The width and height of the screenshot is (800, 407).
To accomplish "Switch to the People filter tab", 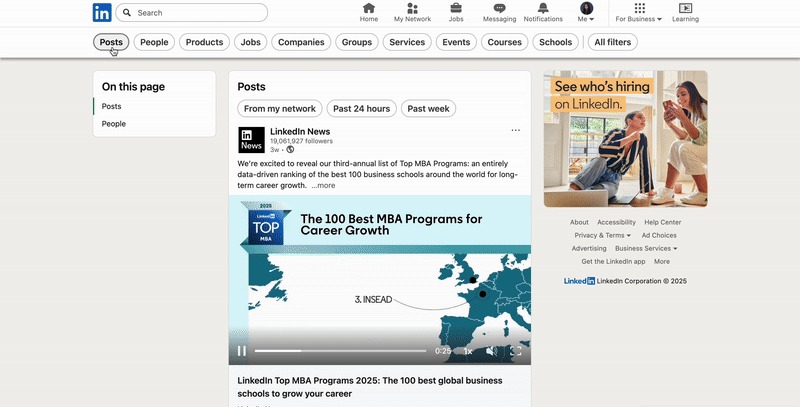I will pos(154,42).
